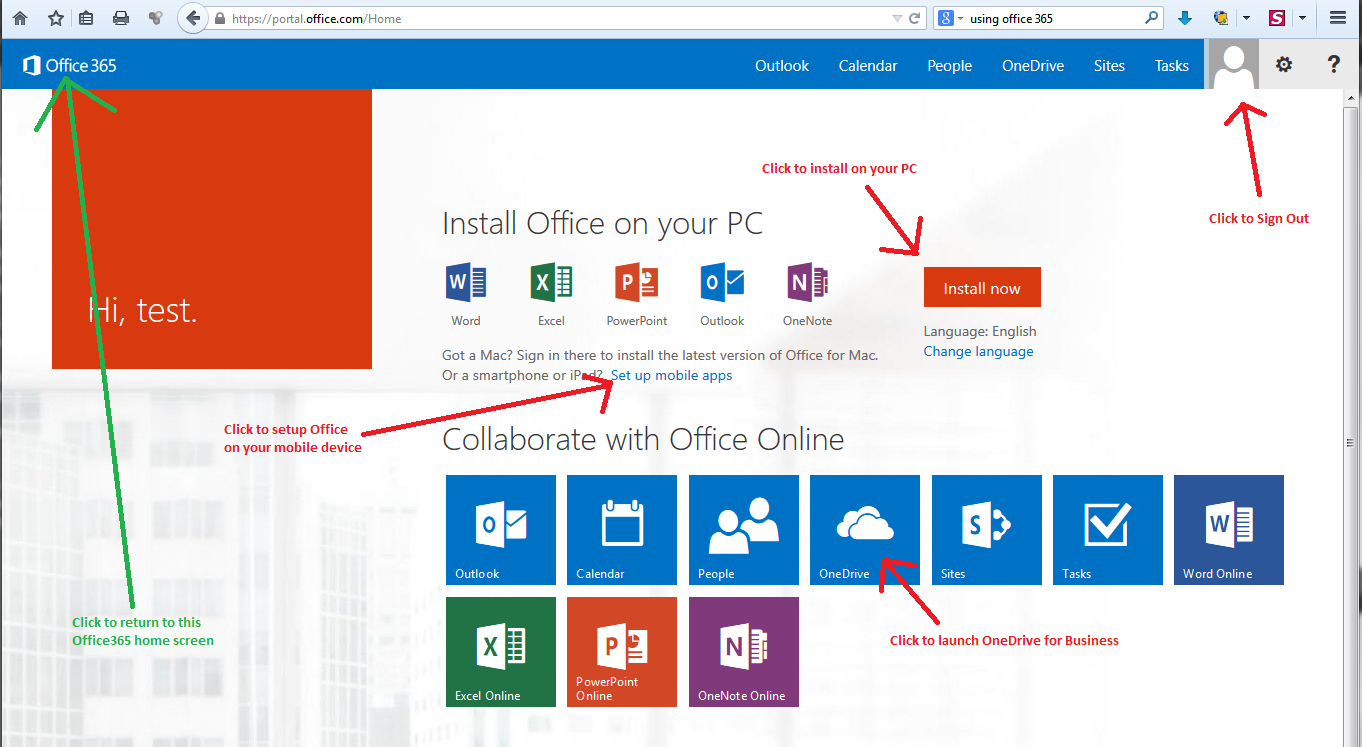The width and height of the screenshot is (1362, 747).
Task: Select People in the top navigation
Action: pyautogui.click(x=949, y=66)
